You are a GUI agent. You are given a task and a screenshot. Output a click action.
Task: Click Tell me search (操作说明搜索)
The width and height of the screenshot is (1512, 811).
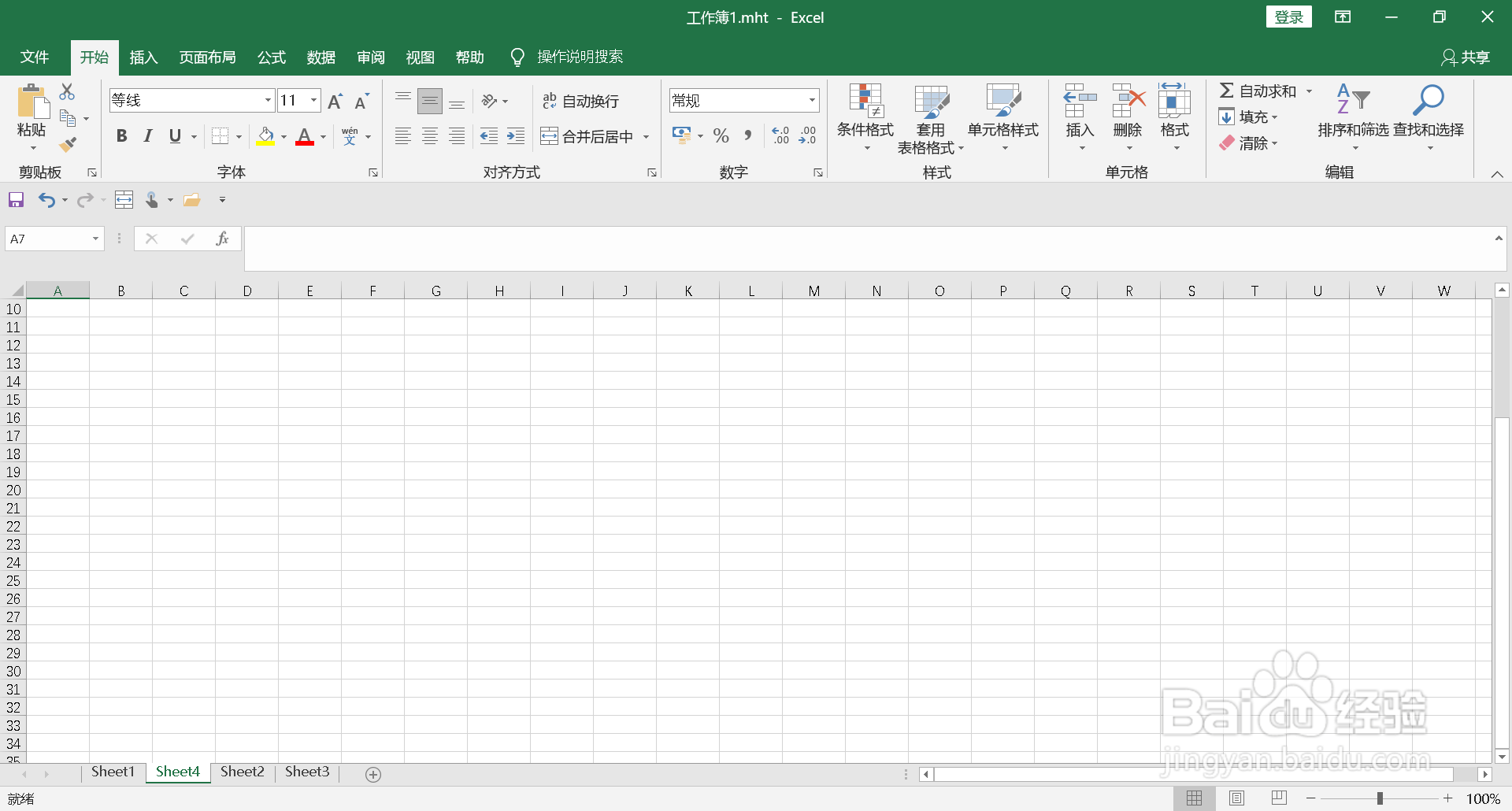(567, 57)
